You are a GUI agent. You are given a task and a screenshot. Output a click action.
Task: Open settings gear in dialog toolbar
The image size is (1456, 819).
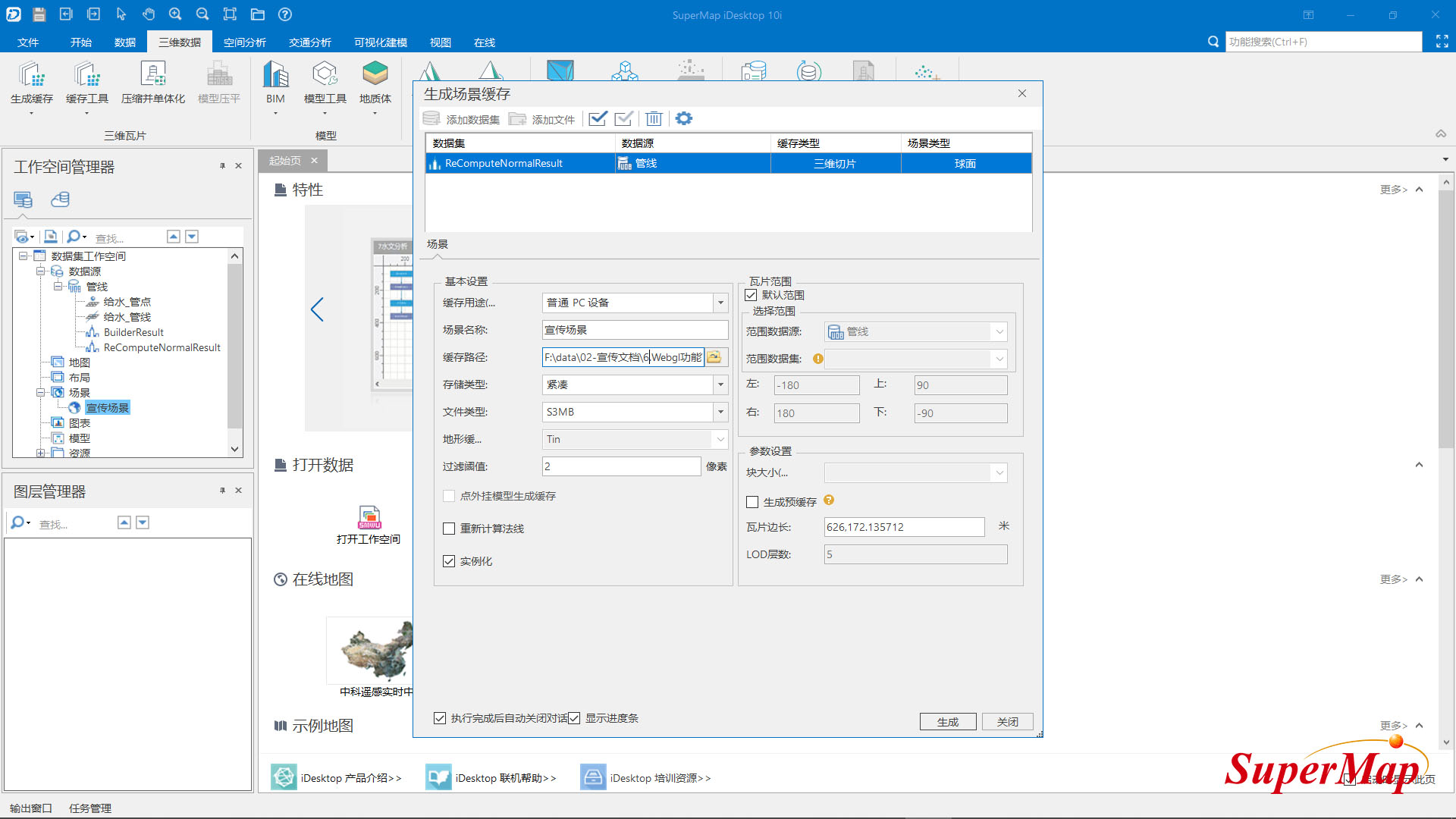pyautogui.click(x=683, y=118)
